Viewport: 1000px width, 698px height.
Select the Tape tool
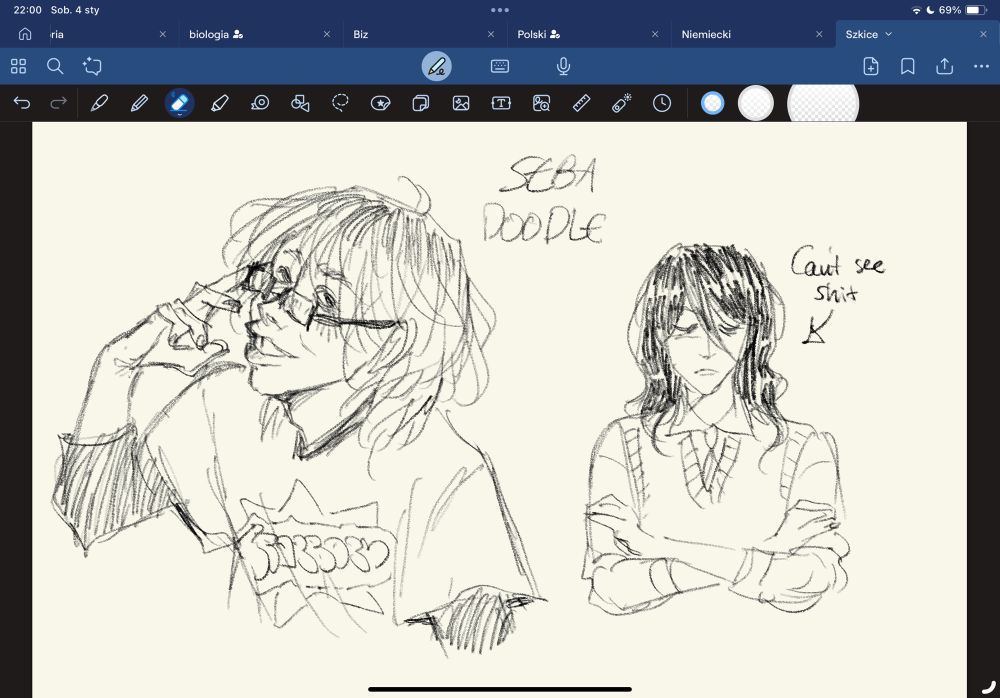tap(260, 103)
